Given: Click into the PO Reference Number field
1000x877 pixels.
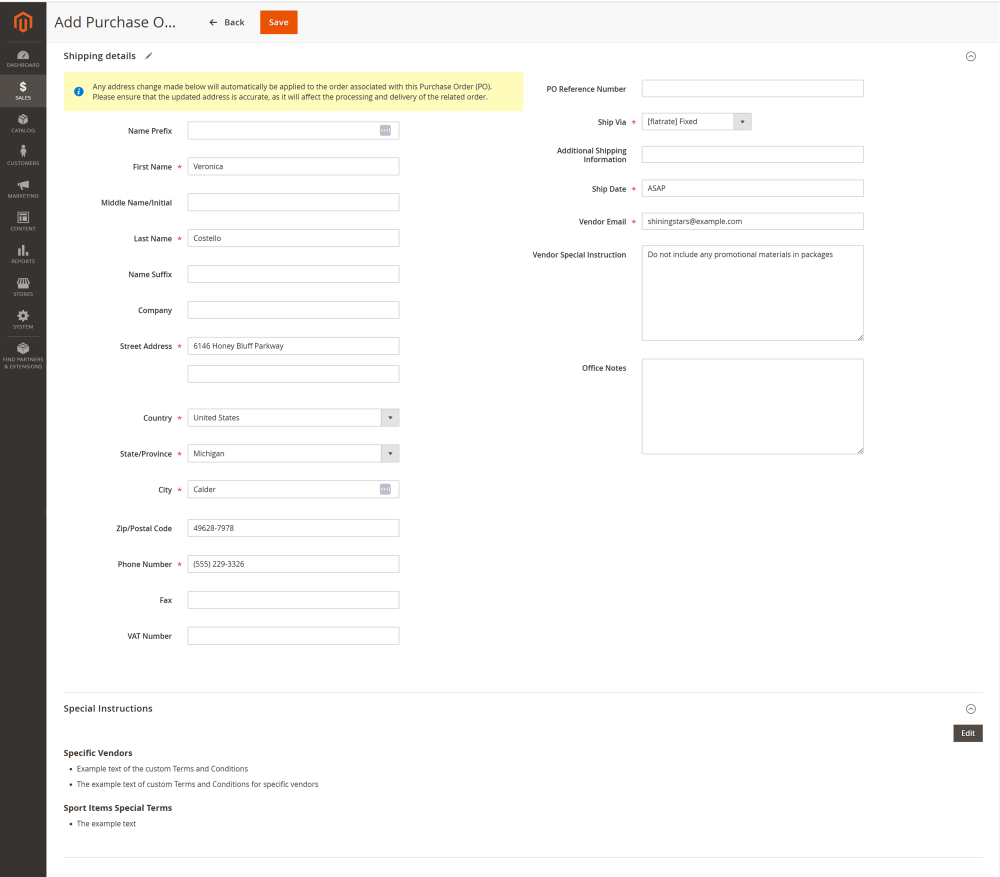Looking at the screenshot, I should pos(752,89).
